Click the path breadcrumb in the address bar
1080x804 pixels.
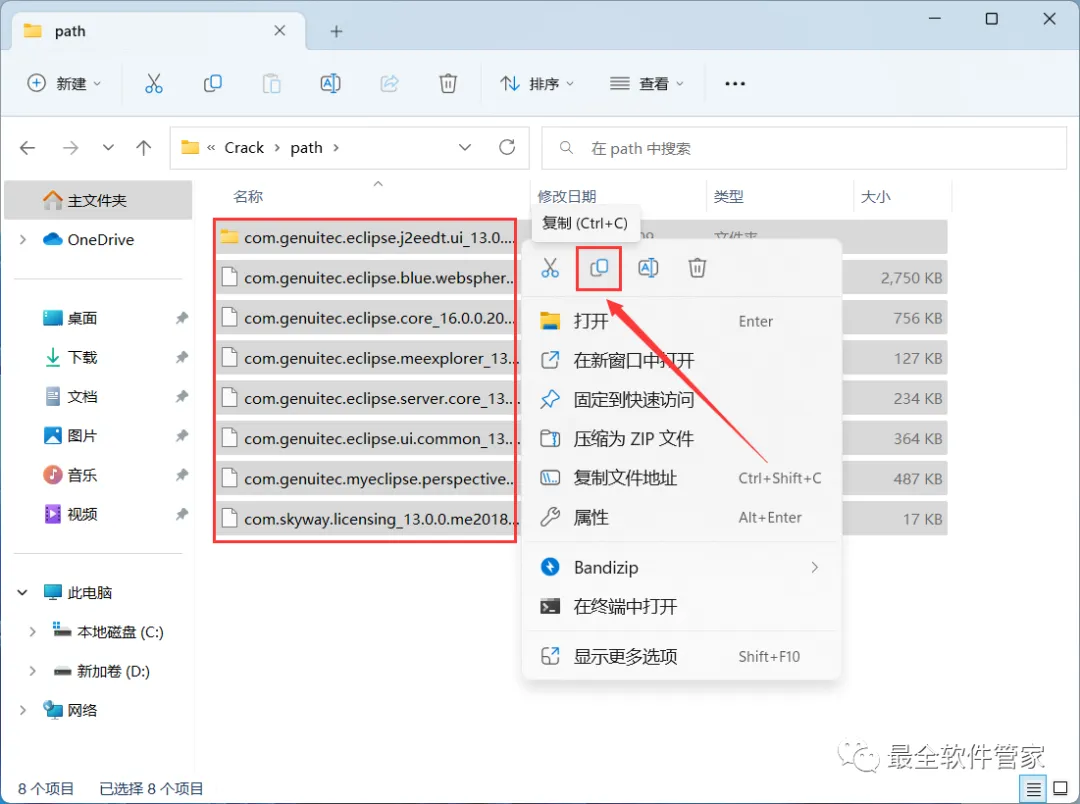coord(307,148)
